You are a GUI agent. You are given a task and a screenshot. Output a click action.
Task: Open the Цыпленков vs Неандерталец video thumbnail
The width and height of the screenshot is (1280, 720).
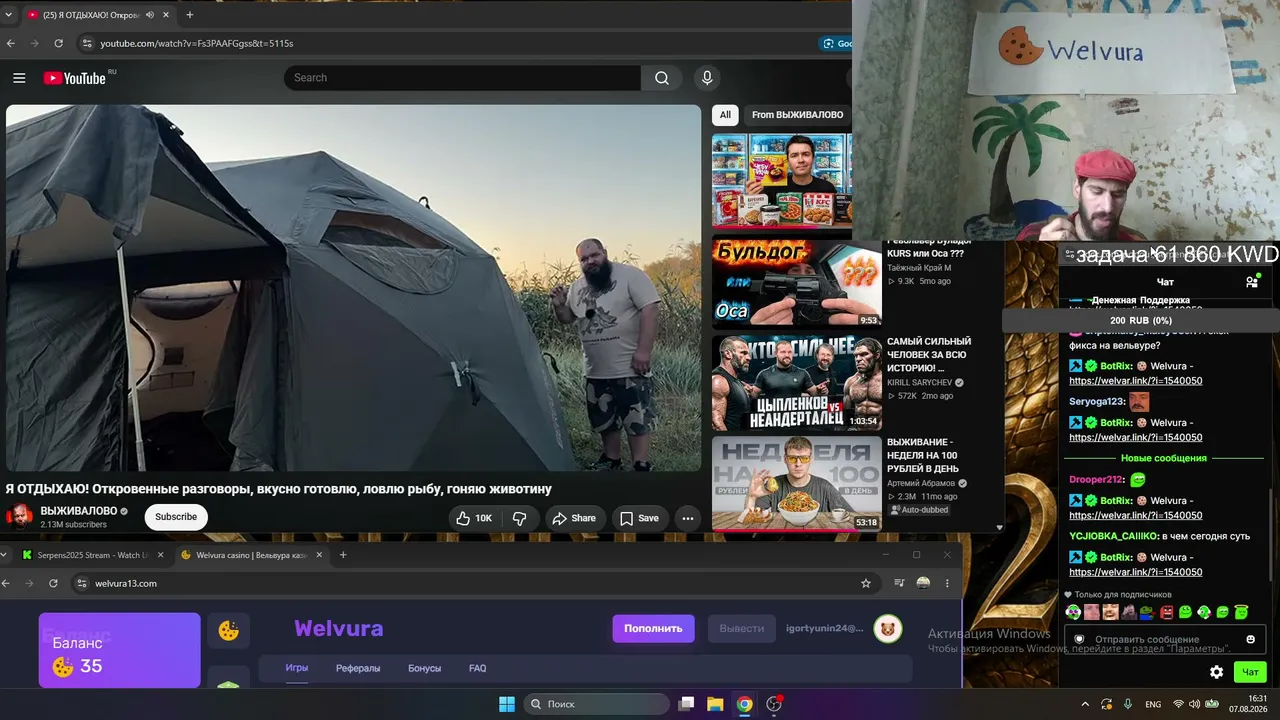coord(796,383)
